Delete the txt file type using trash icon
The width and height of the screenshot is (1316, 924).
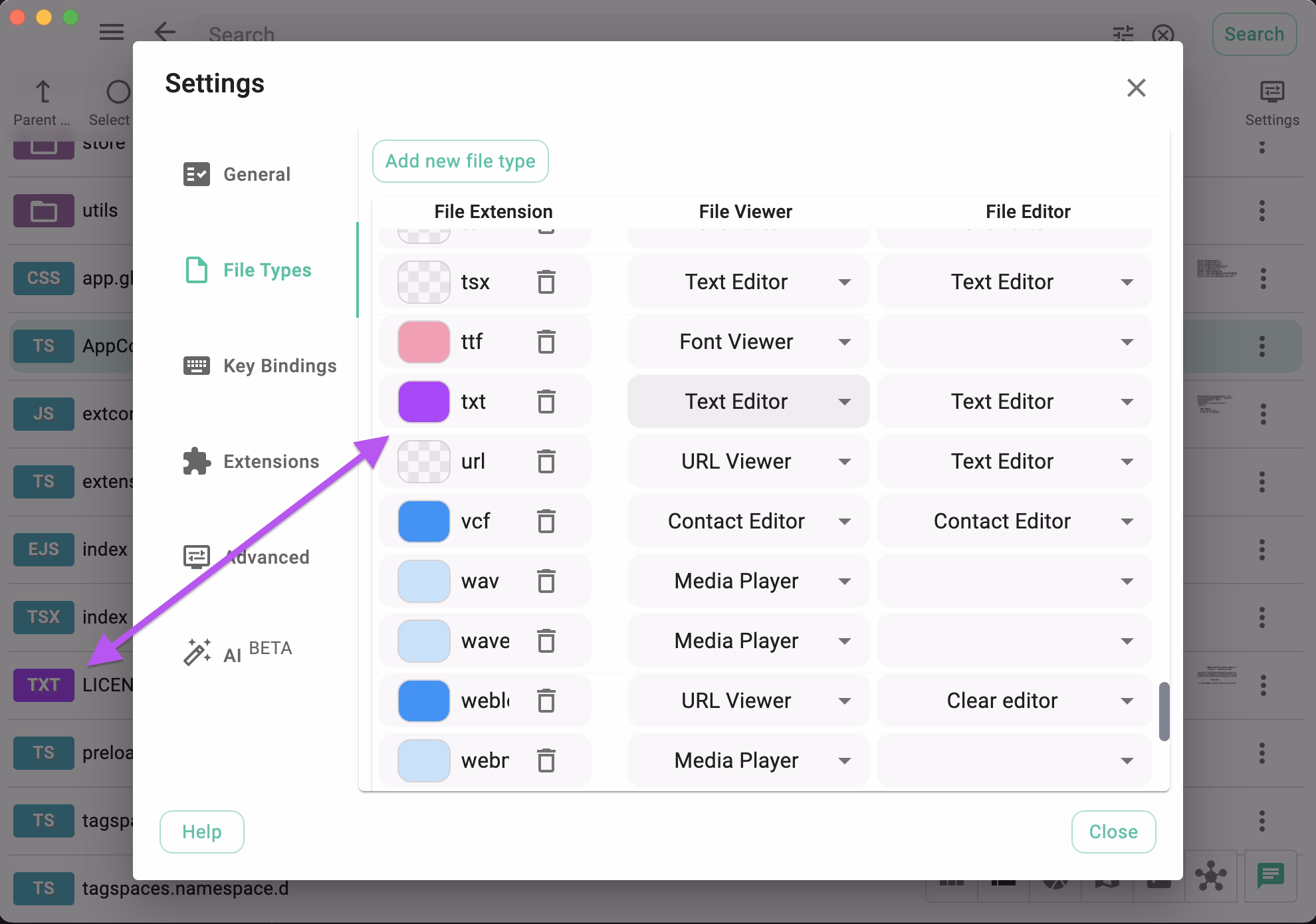pos(547,402)
